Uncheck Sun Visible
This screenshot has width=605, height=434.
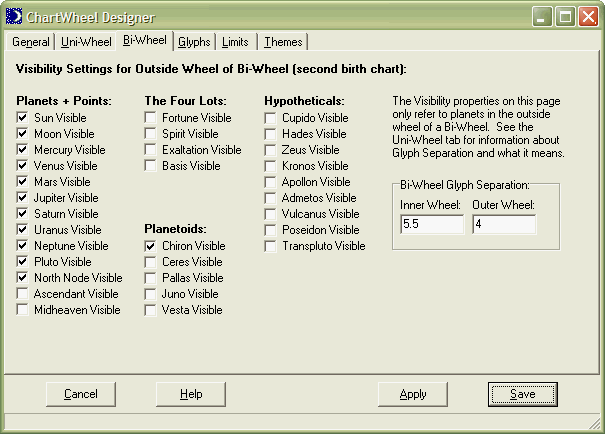tap(22, 117)
